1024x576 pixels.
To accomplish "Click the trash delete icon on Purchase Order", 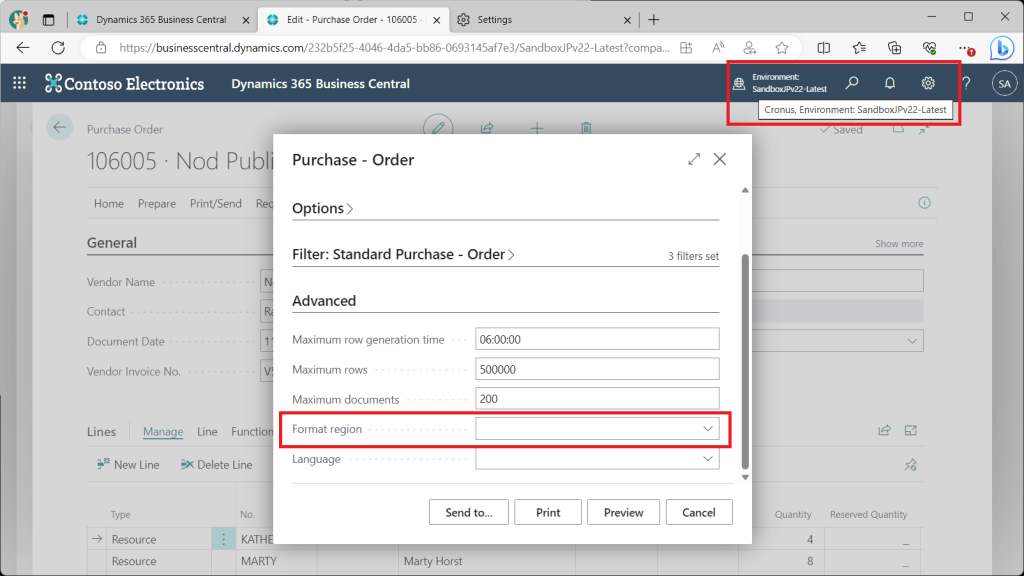I will (586, 128).
